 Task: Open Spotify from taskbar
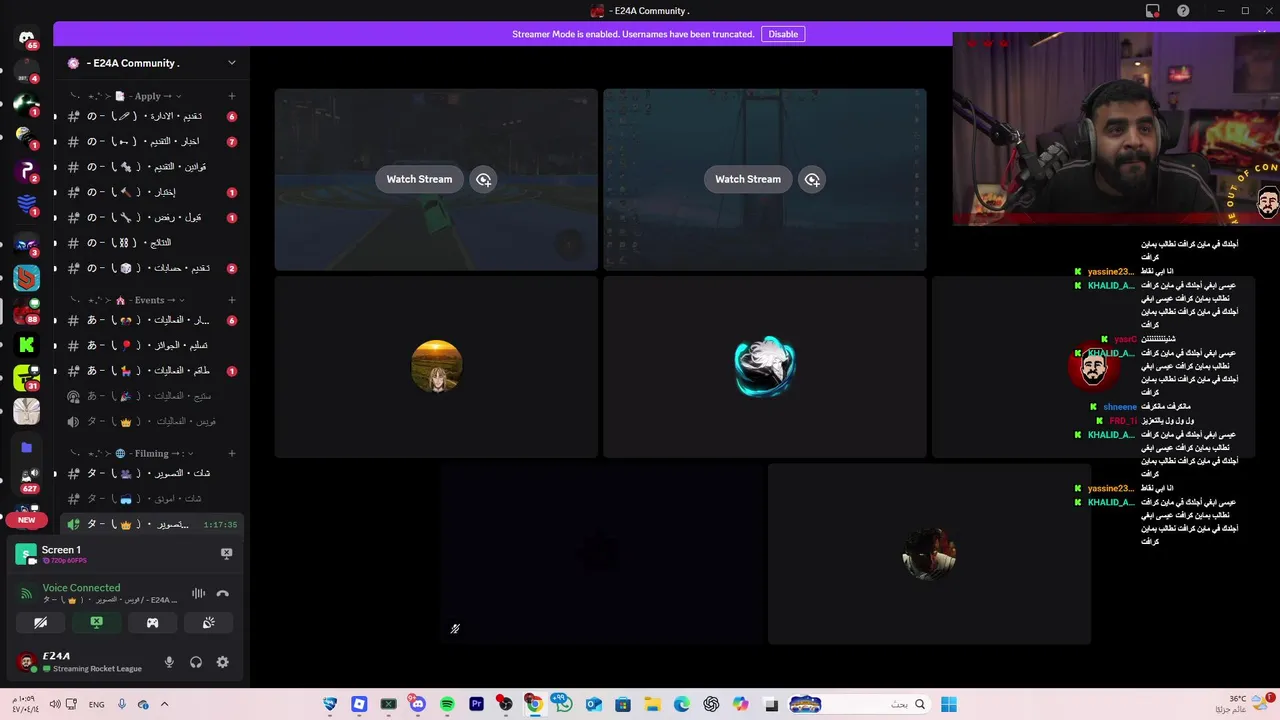[447, 704]
